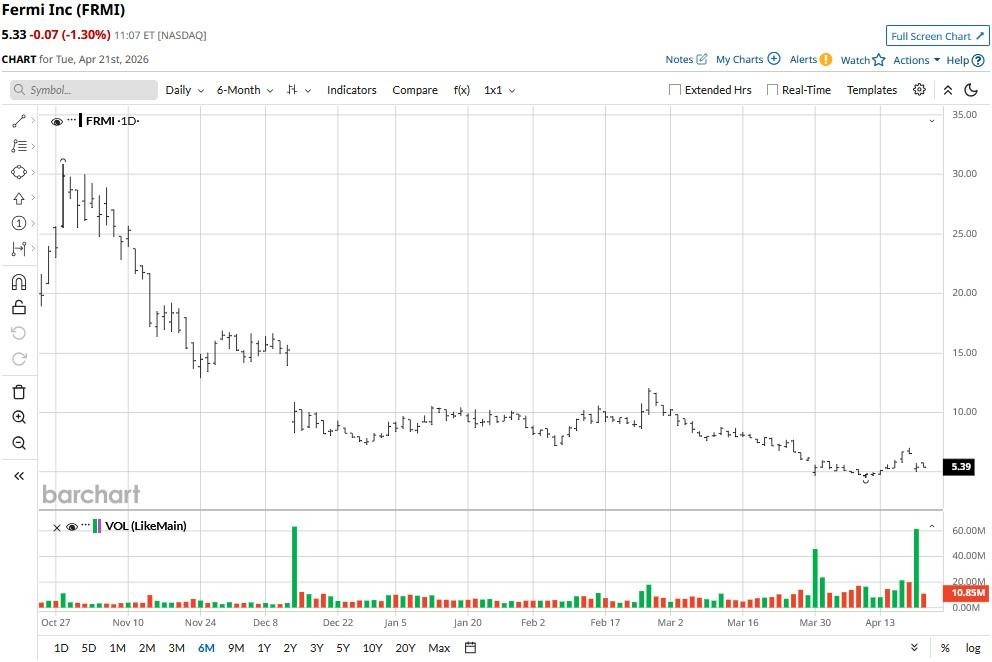This screenshot has height=662, width=992.
Task: Open the custom date range calendar
Action: 470,647
